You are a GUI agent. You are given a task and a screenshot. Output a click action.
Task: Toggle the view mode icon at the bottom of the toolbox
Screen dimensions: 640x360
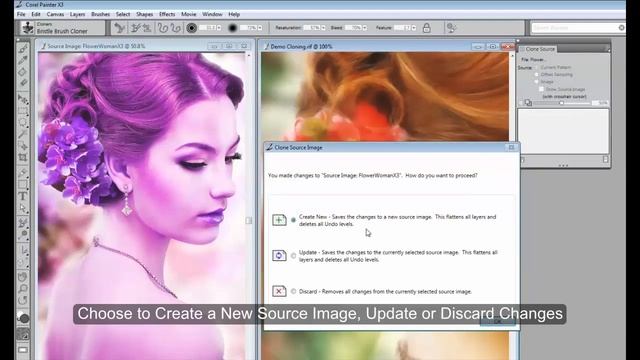(23, 350)
